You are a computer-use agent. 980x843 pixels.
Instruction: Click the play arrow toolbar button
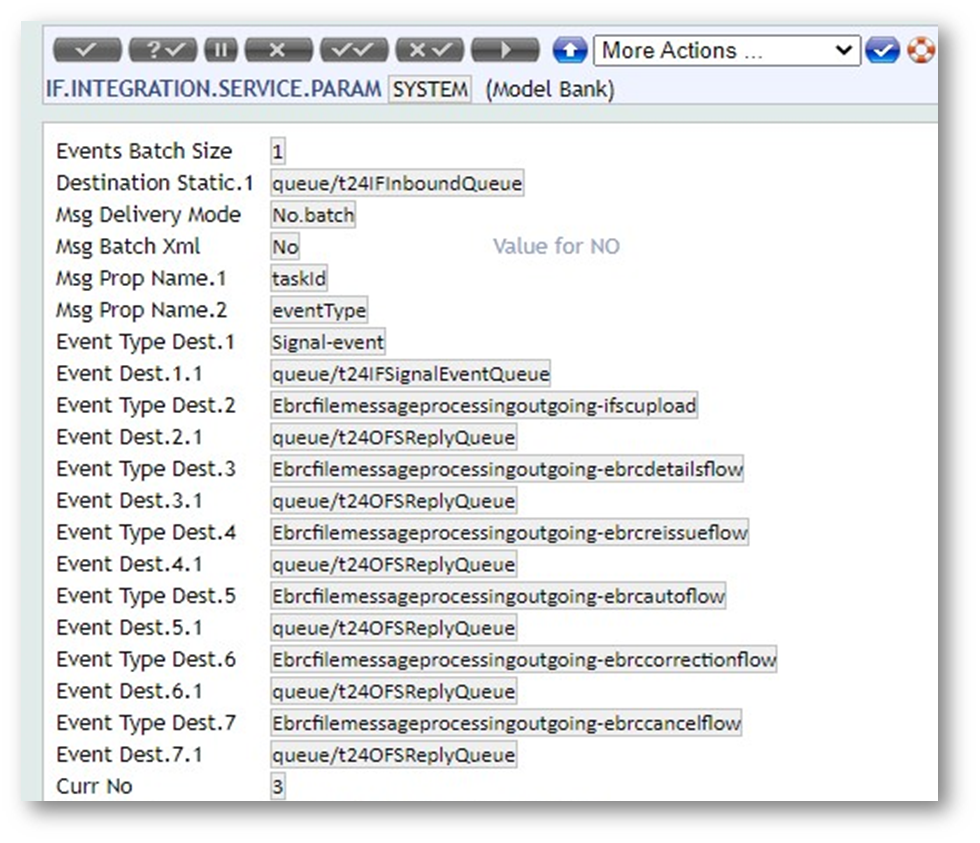[x=505, y=51]
